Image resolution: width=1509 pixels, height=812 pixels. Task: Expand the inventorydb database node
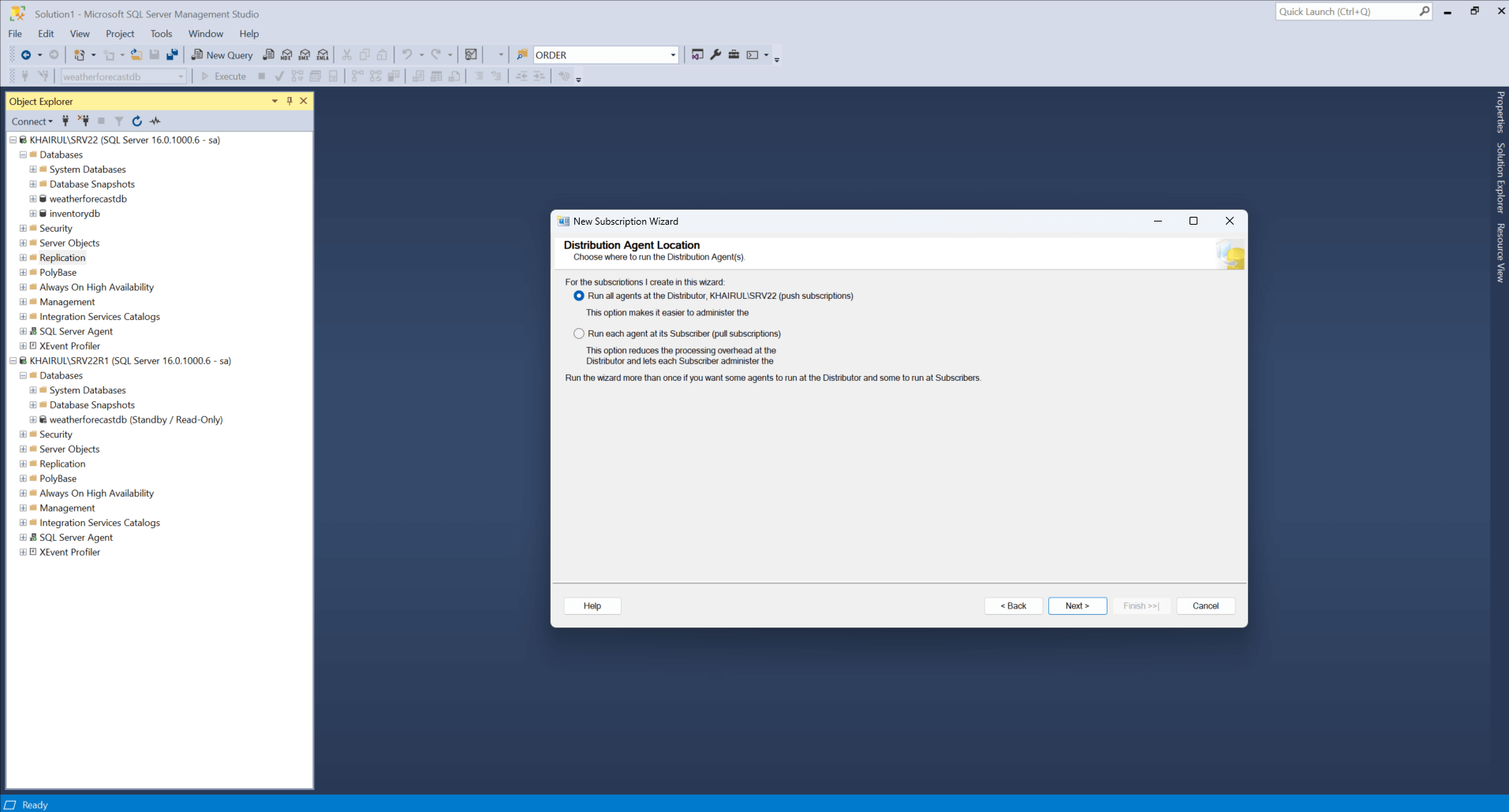33,214
